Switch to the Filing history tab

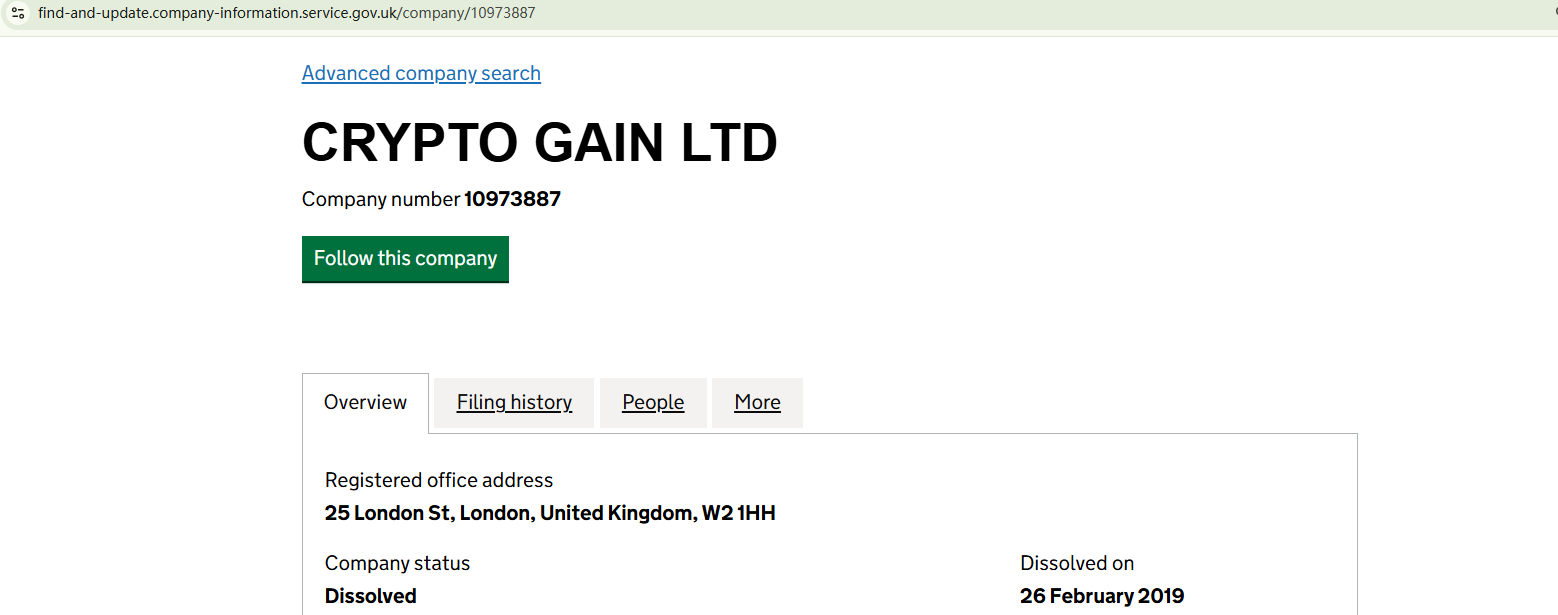click(x=514, y=402)
